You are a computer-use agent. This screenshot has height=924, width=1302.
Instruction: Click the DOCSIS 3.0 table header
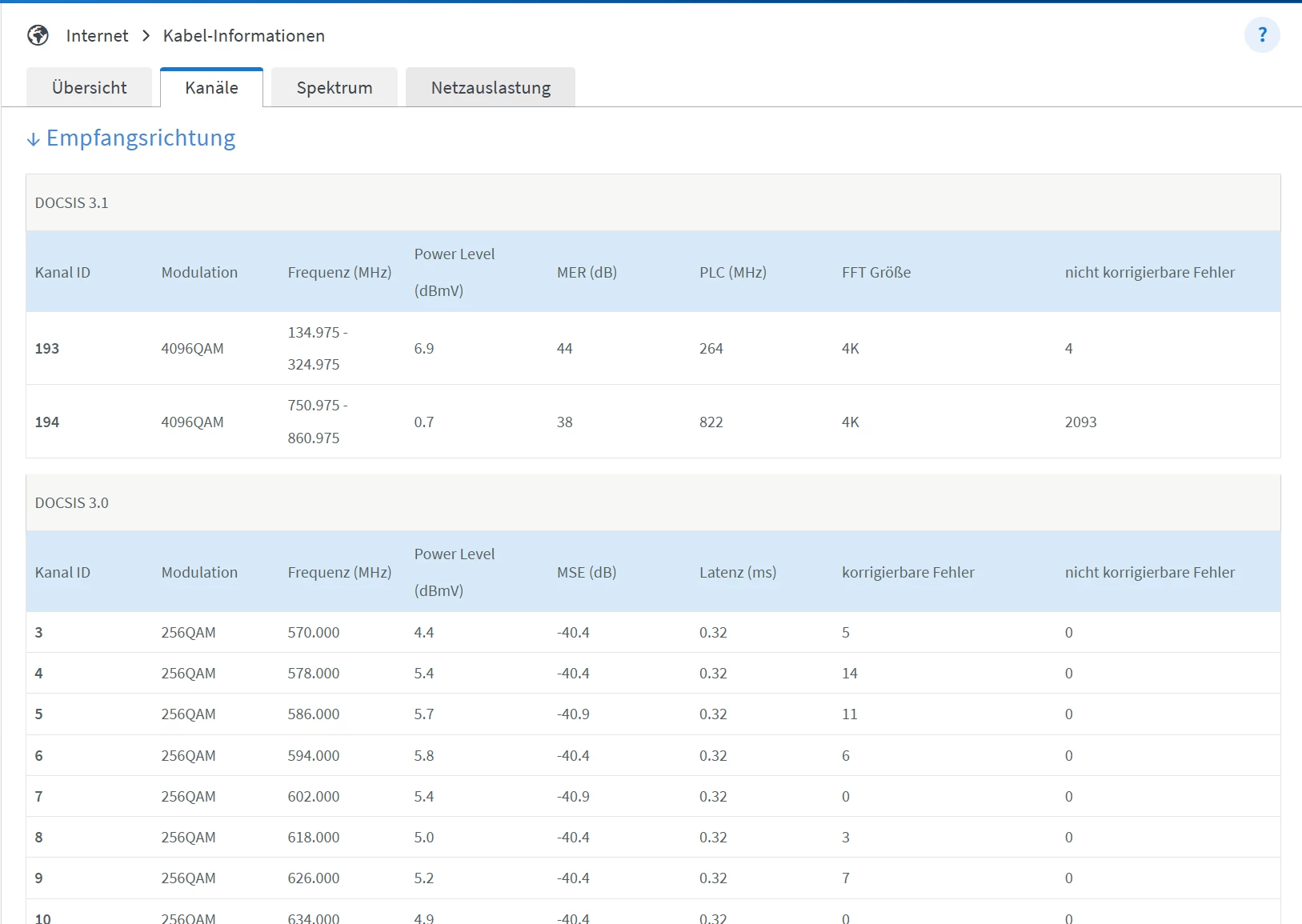point(71,503)
